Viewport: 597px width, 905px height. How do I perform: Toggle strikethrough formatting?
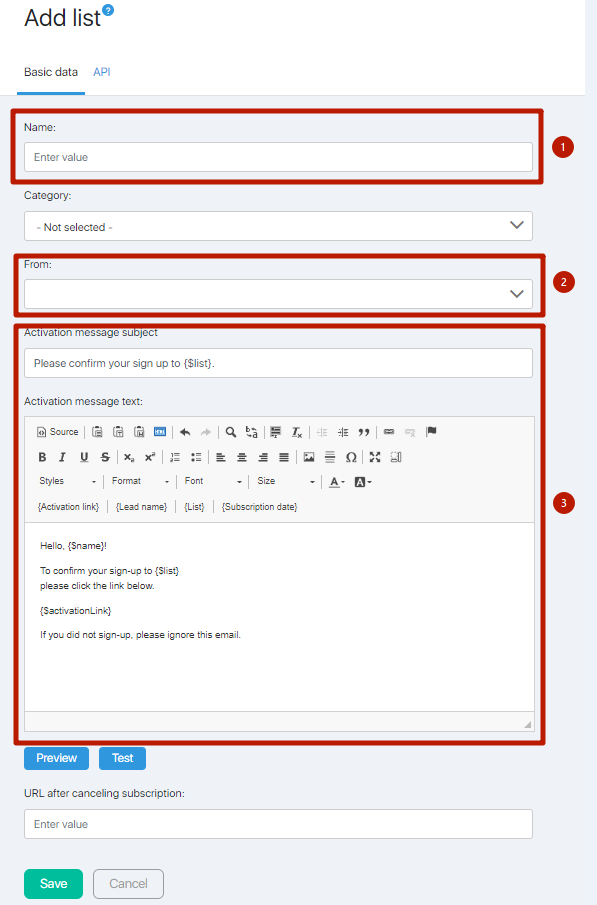pos(105,457)
